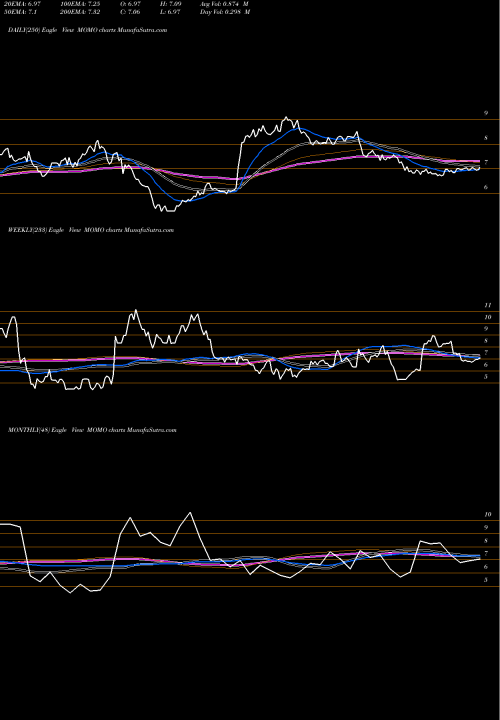Click the Avg Vol 0.874 M text
This screenshot has height=720, width=500.
click(225, 4)
